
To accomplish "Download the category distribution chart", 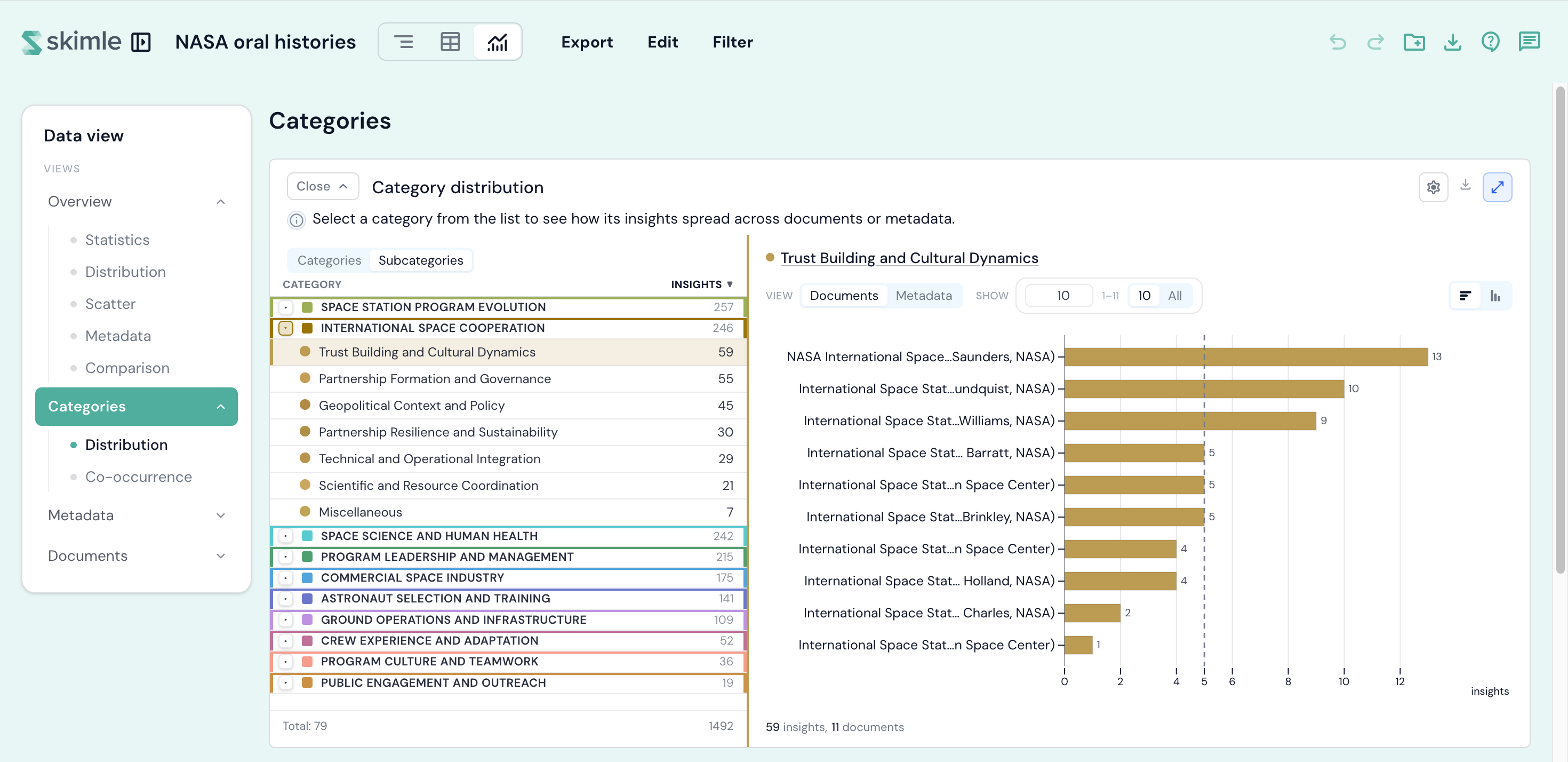I will [1465, 185].
